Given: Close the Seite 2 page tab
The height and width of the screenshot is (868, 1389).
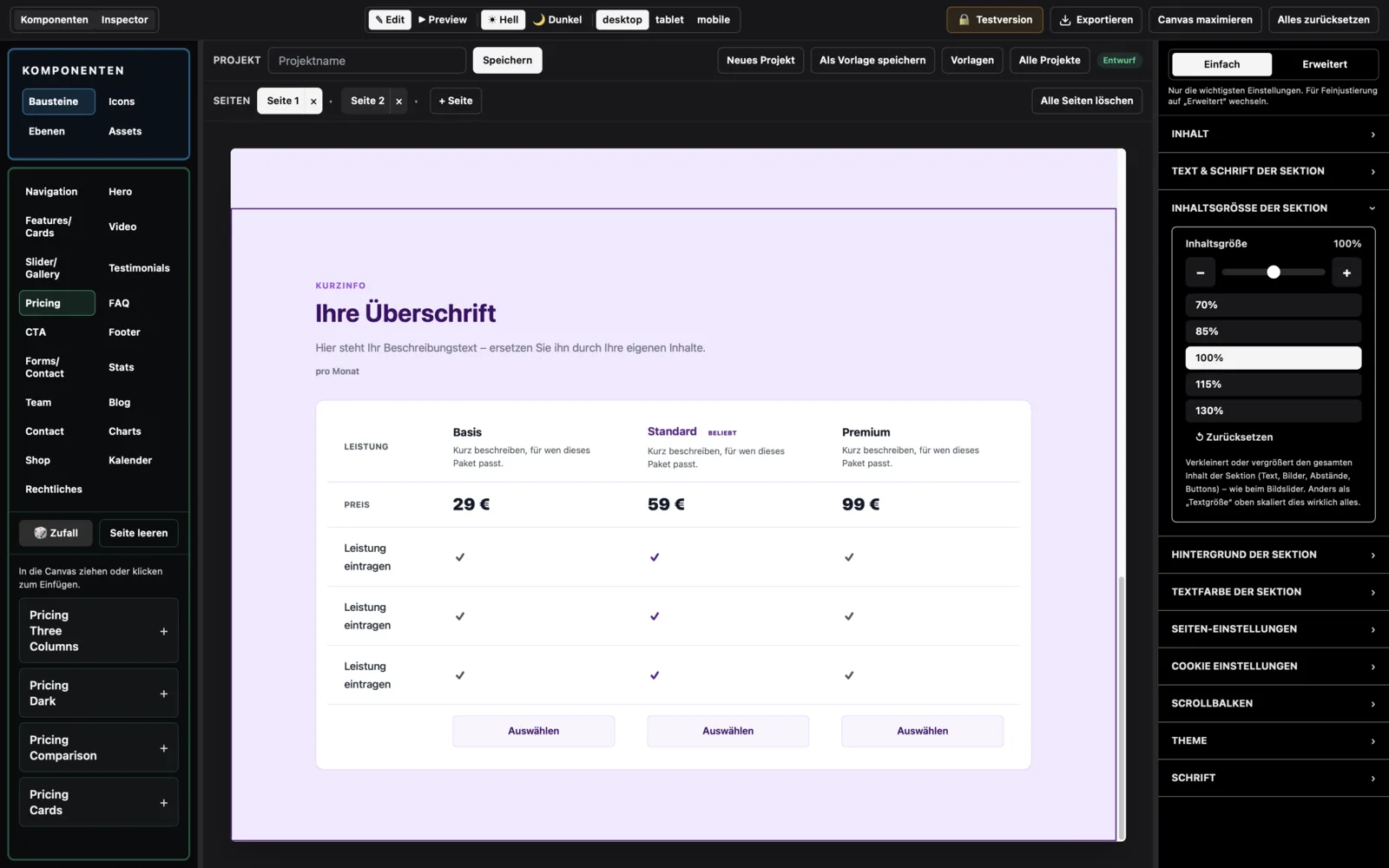Looking at the screenshot, I should click(x=398, y=102).
